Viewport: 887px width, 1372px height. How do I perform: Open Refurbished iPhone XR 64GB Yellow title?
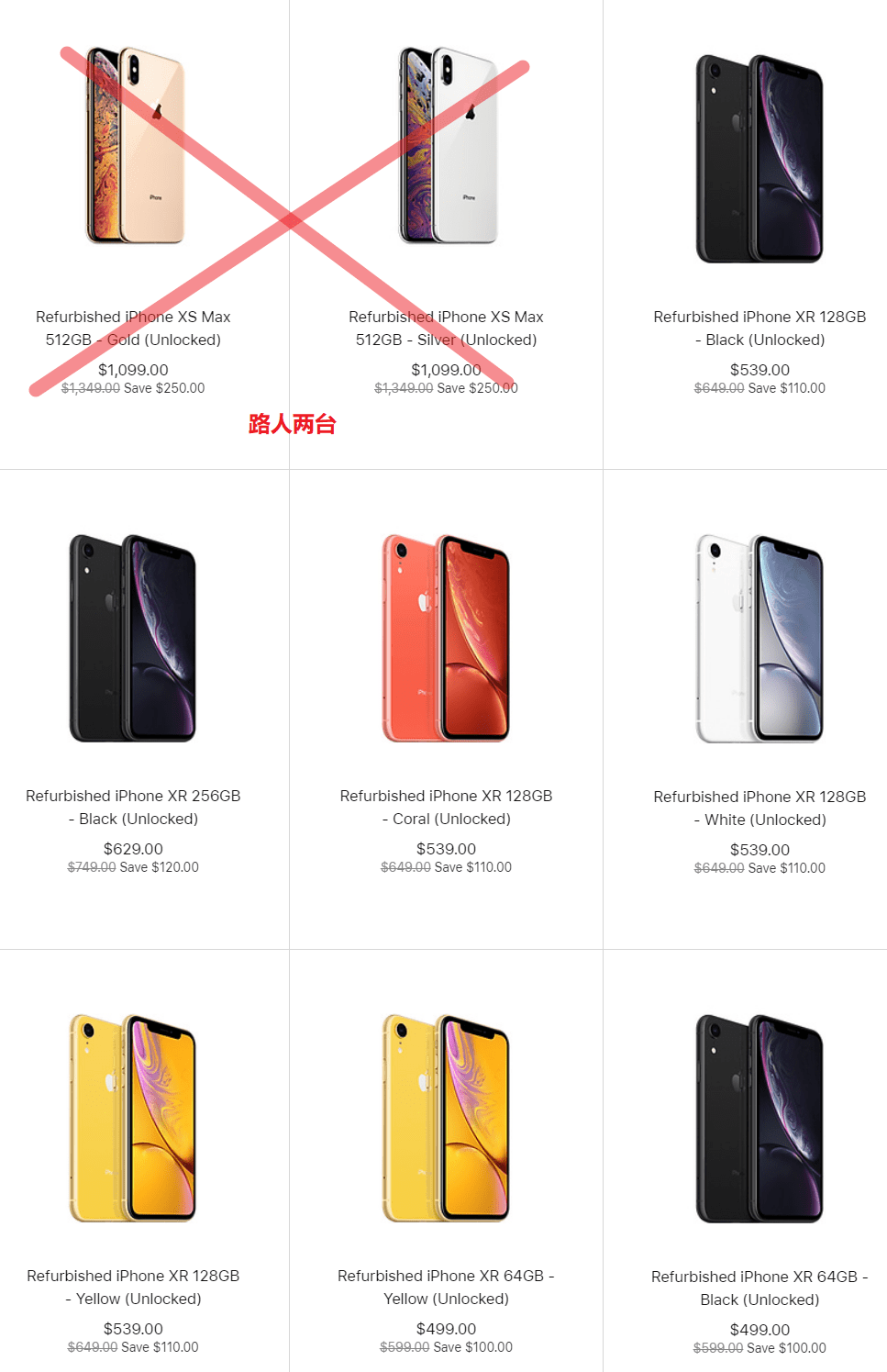click(446, 1287)
